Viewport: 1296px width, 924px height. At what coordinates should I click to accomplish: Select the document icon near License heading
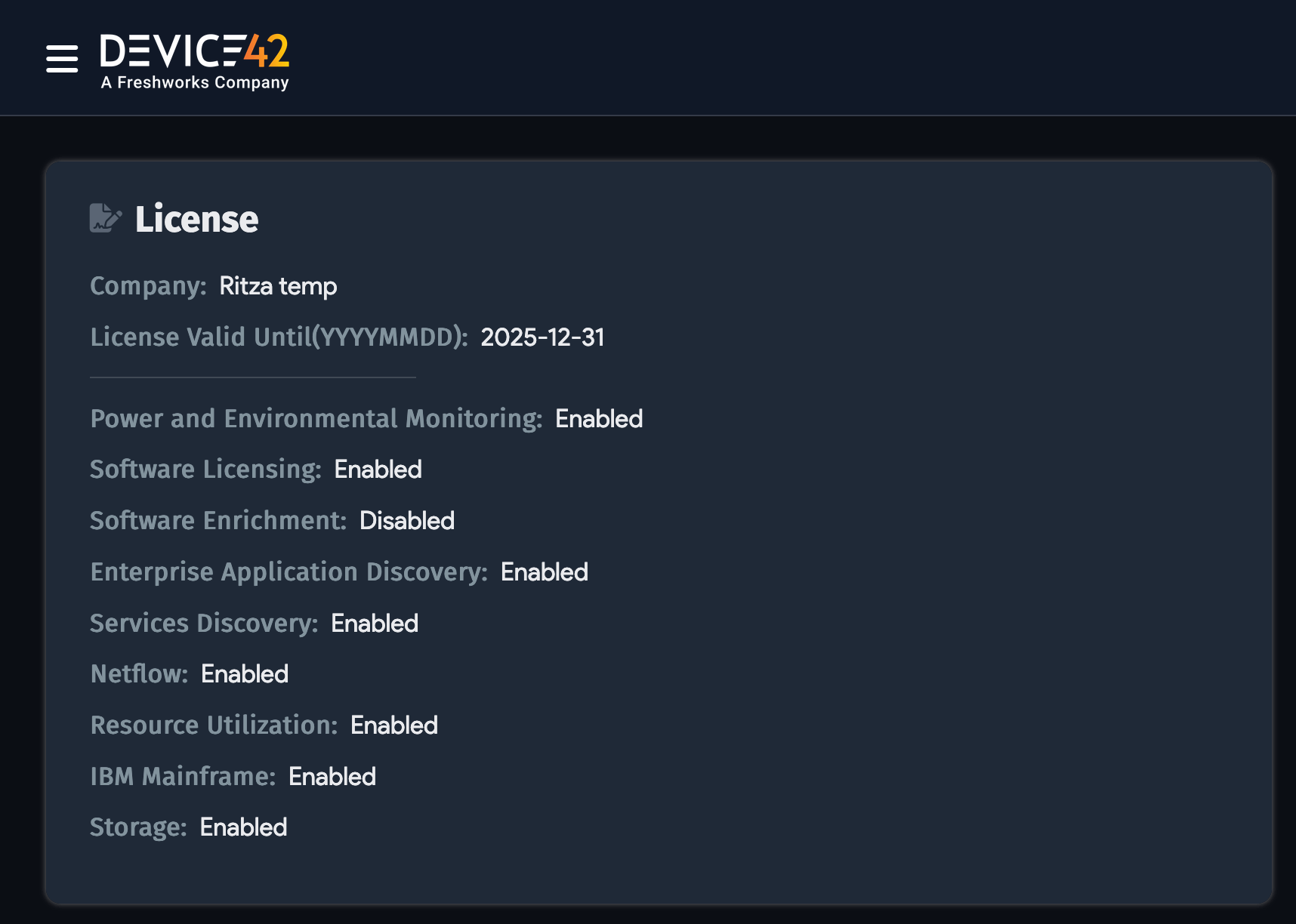click(106, 219)
